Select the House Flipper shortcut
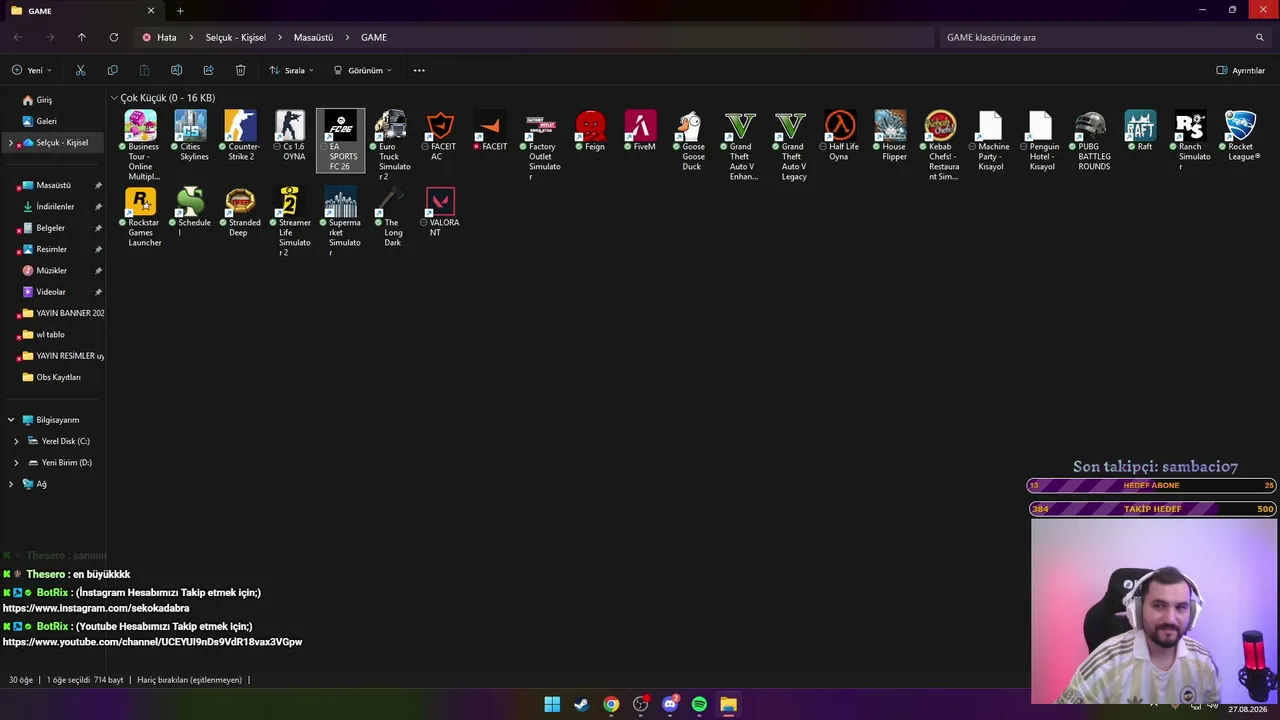The image size is (1280, 720). tap(891, 136)
